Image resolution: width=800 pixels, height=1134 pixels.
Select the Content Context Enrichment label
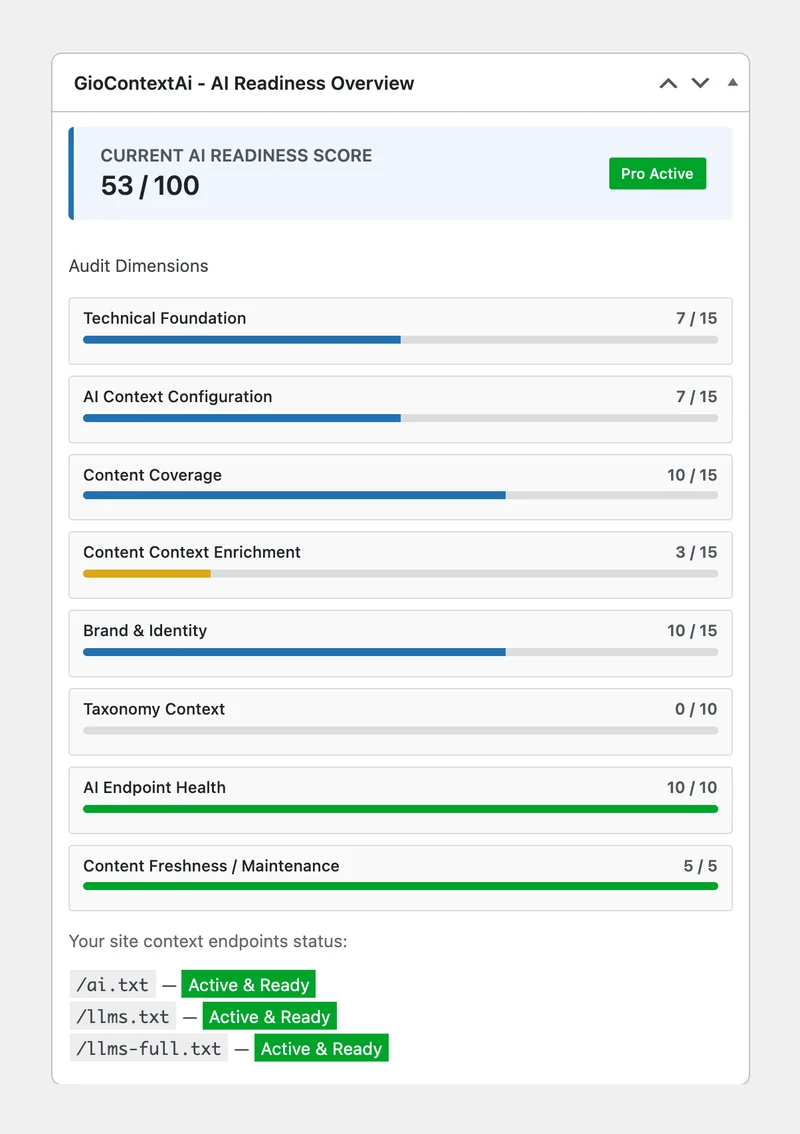[x=192, y=552]
